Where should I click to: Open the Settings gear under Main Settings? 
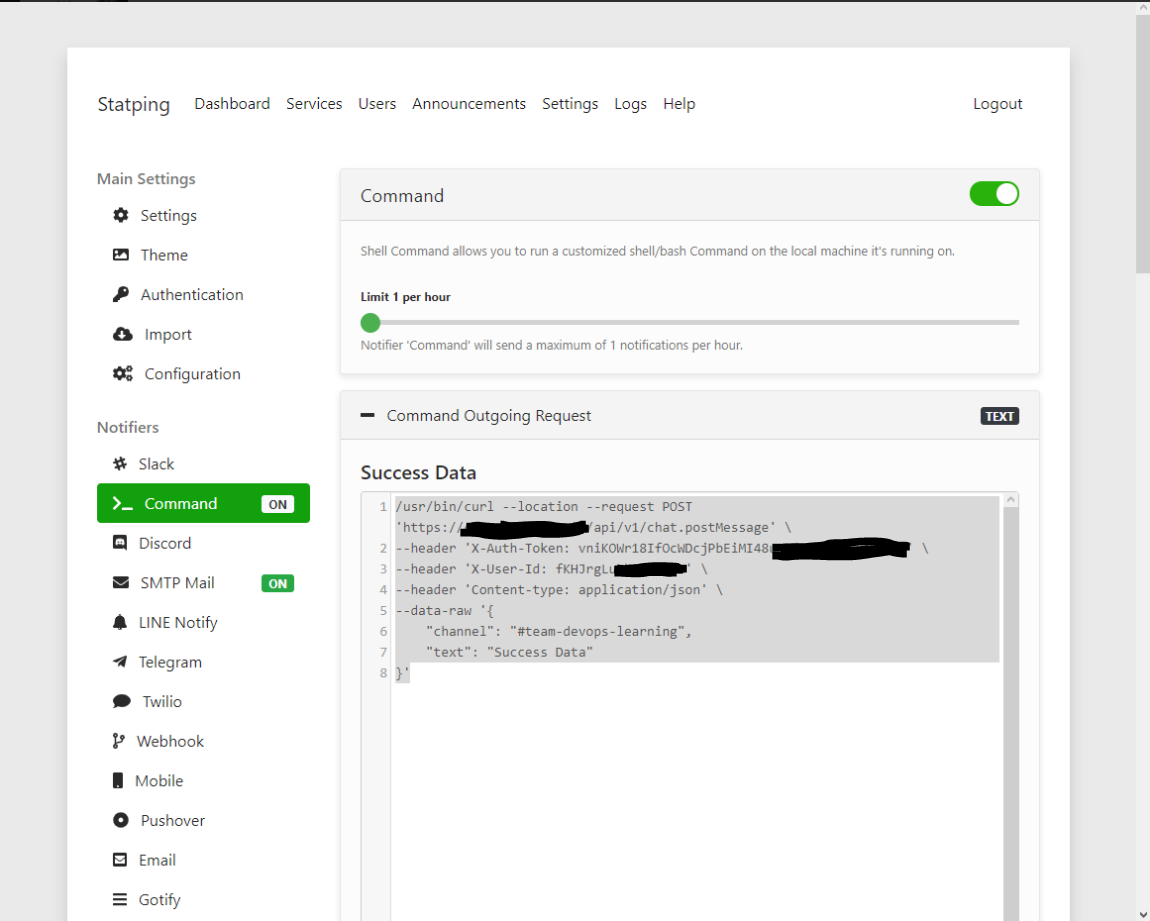120,215
